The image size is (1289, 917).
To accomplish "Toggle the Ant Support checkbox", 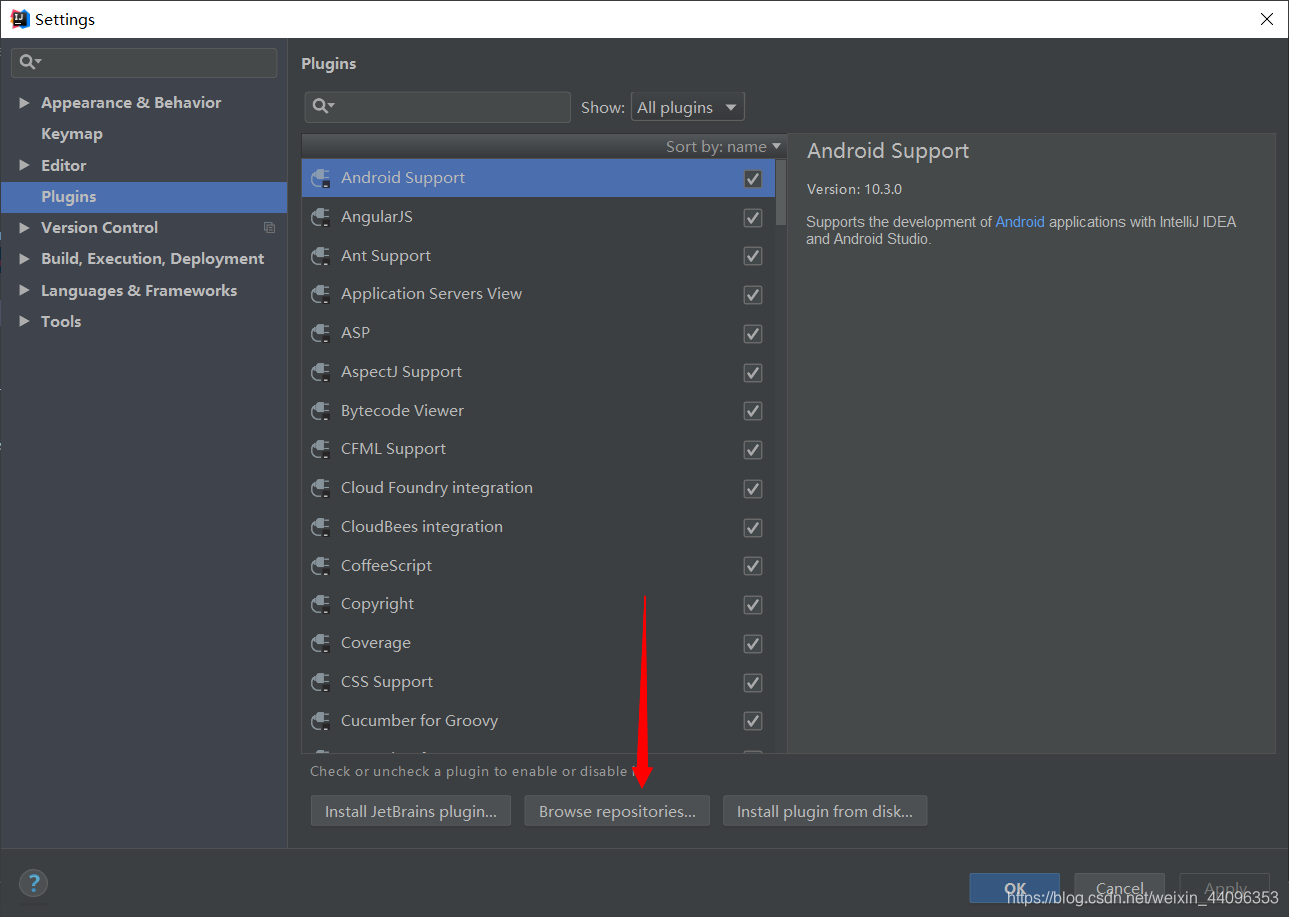I will click(x=753, y=257).
